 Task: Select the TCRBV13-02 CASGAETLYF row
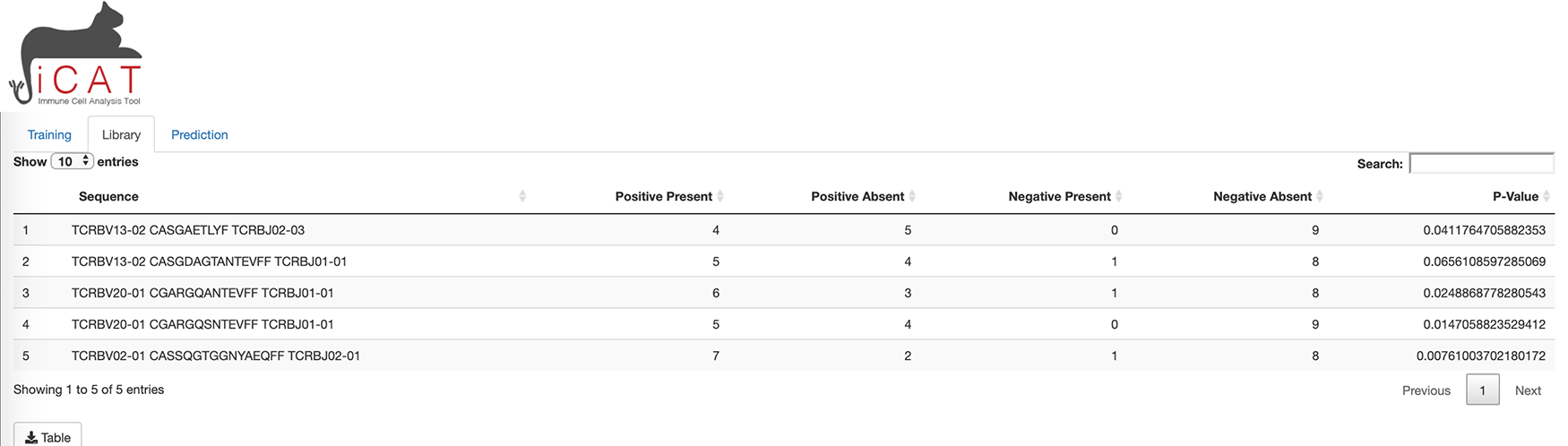[188, 230]
